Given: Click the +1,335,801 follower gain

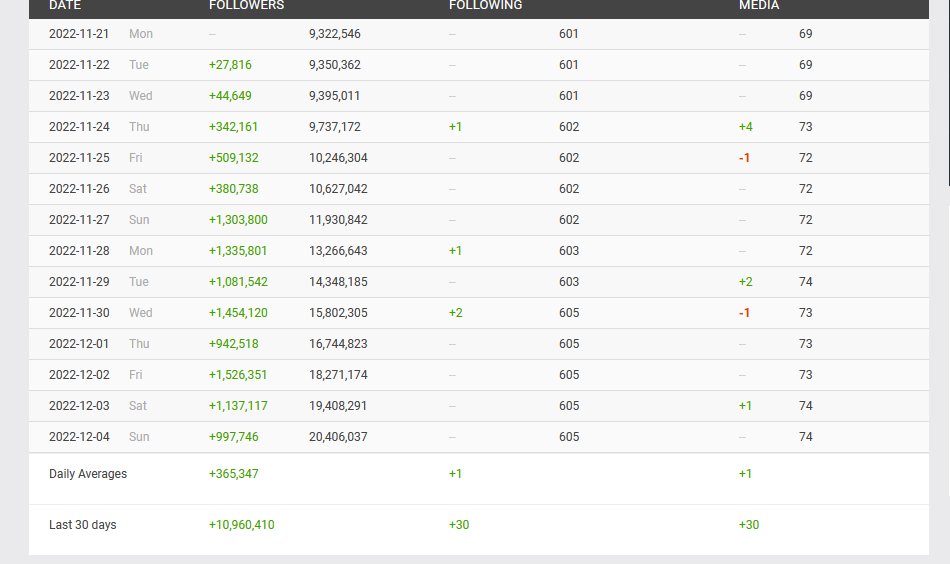Looking at the screenshot, I should (238, 251).
